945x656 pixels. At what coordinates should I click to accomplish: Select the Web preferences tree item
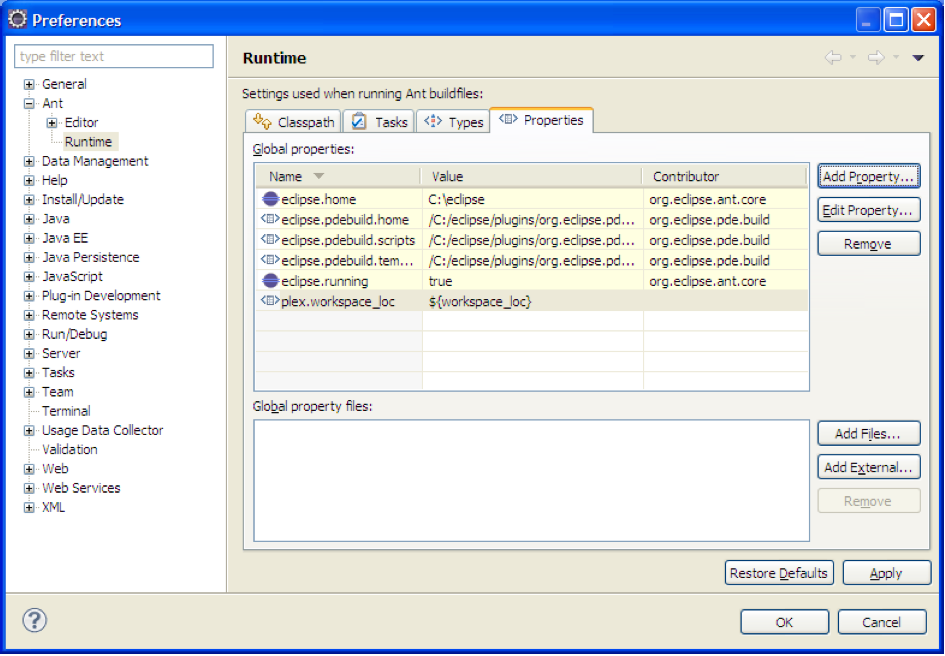click(x=55, y=469)
